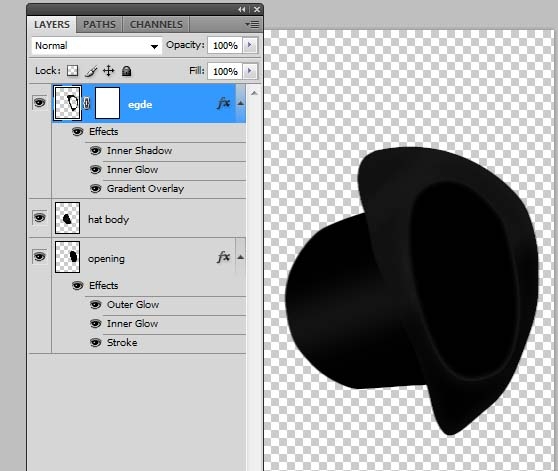Open the Opacity slider arrow

(x=249, y=45)
